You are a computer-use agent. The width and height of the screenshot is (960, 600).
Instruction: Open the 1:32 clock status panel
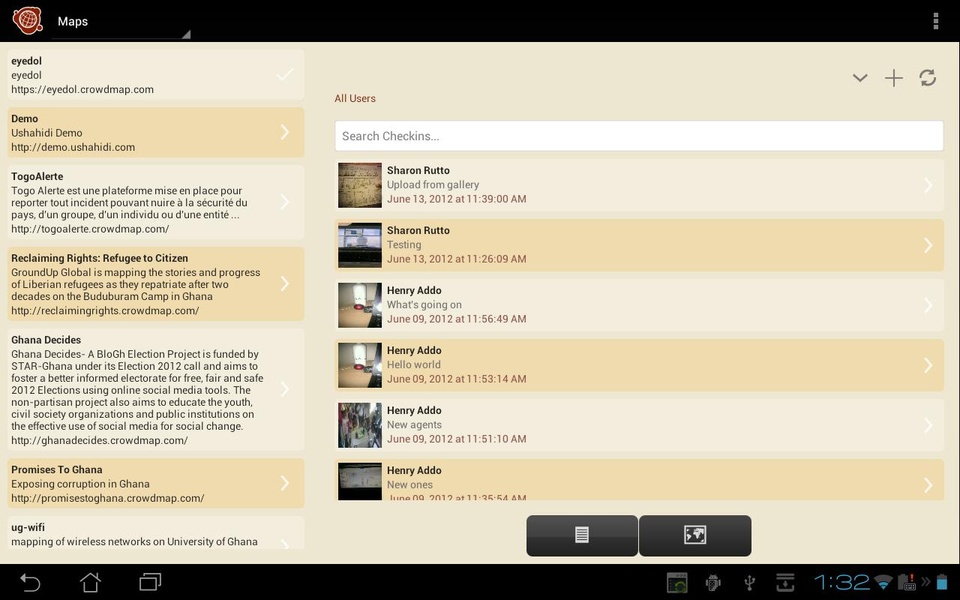(x=842, y=582)
